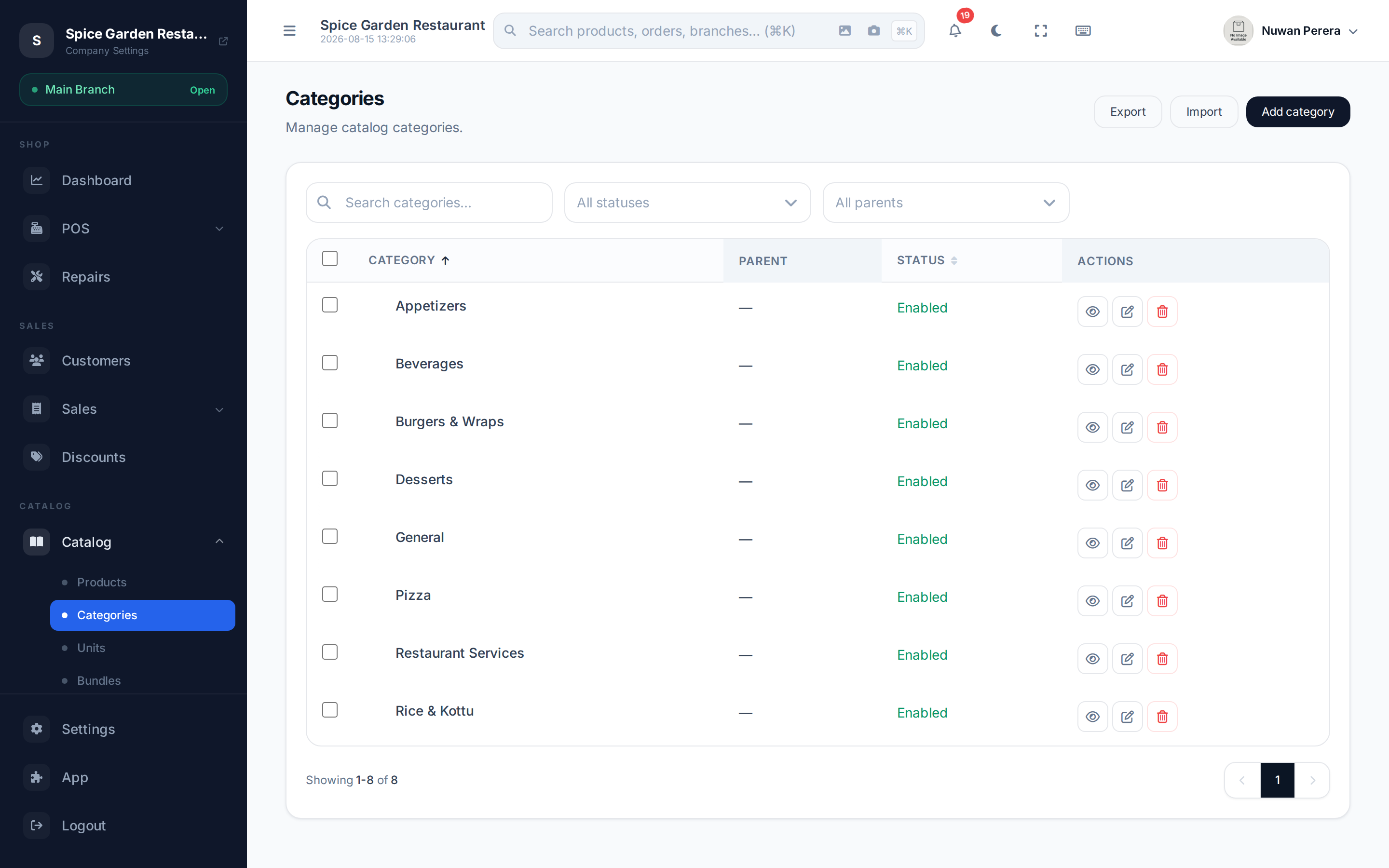View the Pizza category details
The width and height of the screenshot is (1389, 868).
(x=1092, y=601)
